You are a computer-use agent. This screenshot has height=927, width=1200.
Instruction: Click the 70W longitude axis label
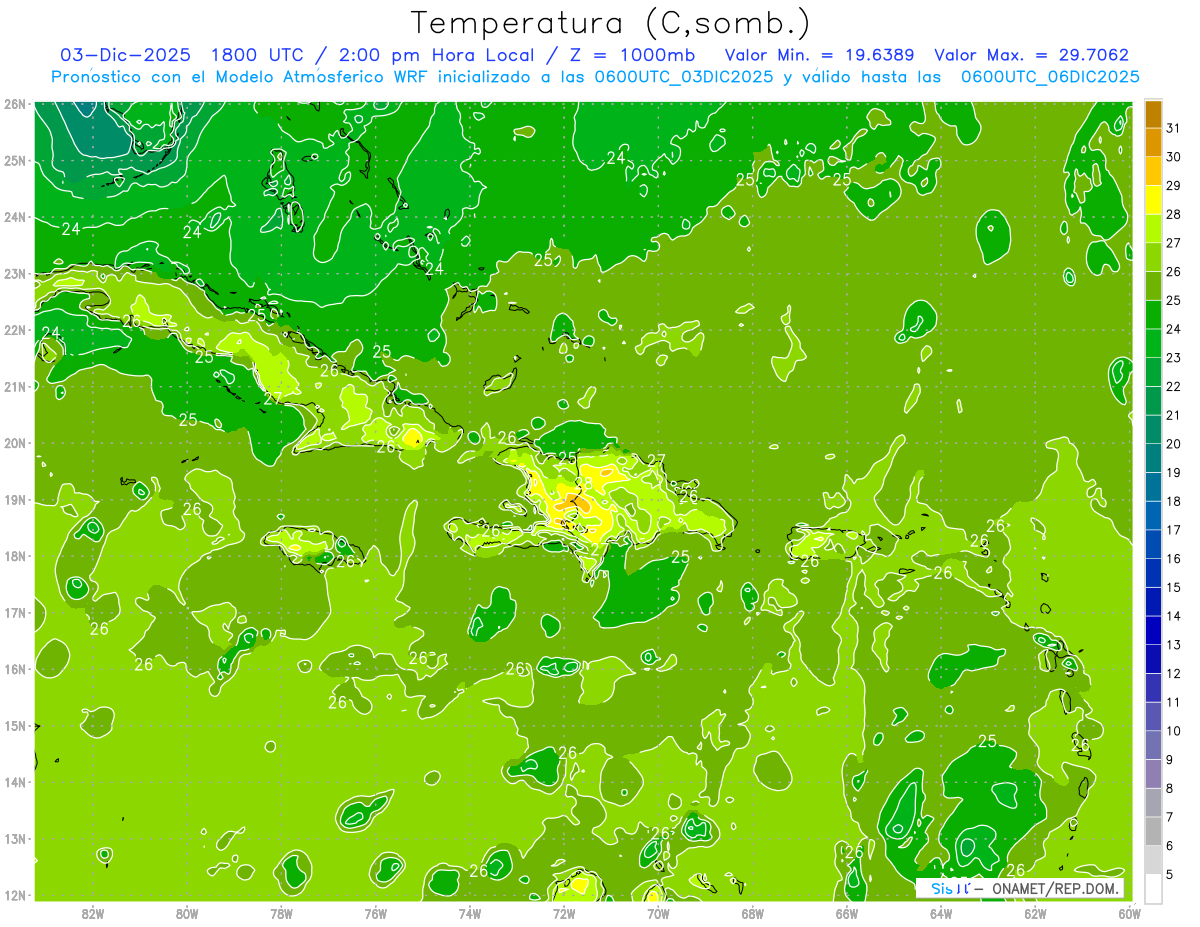coord(658,912)
